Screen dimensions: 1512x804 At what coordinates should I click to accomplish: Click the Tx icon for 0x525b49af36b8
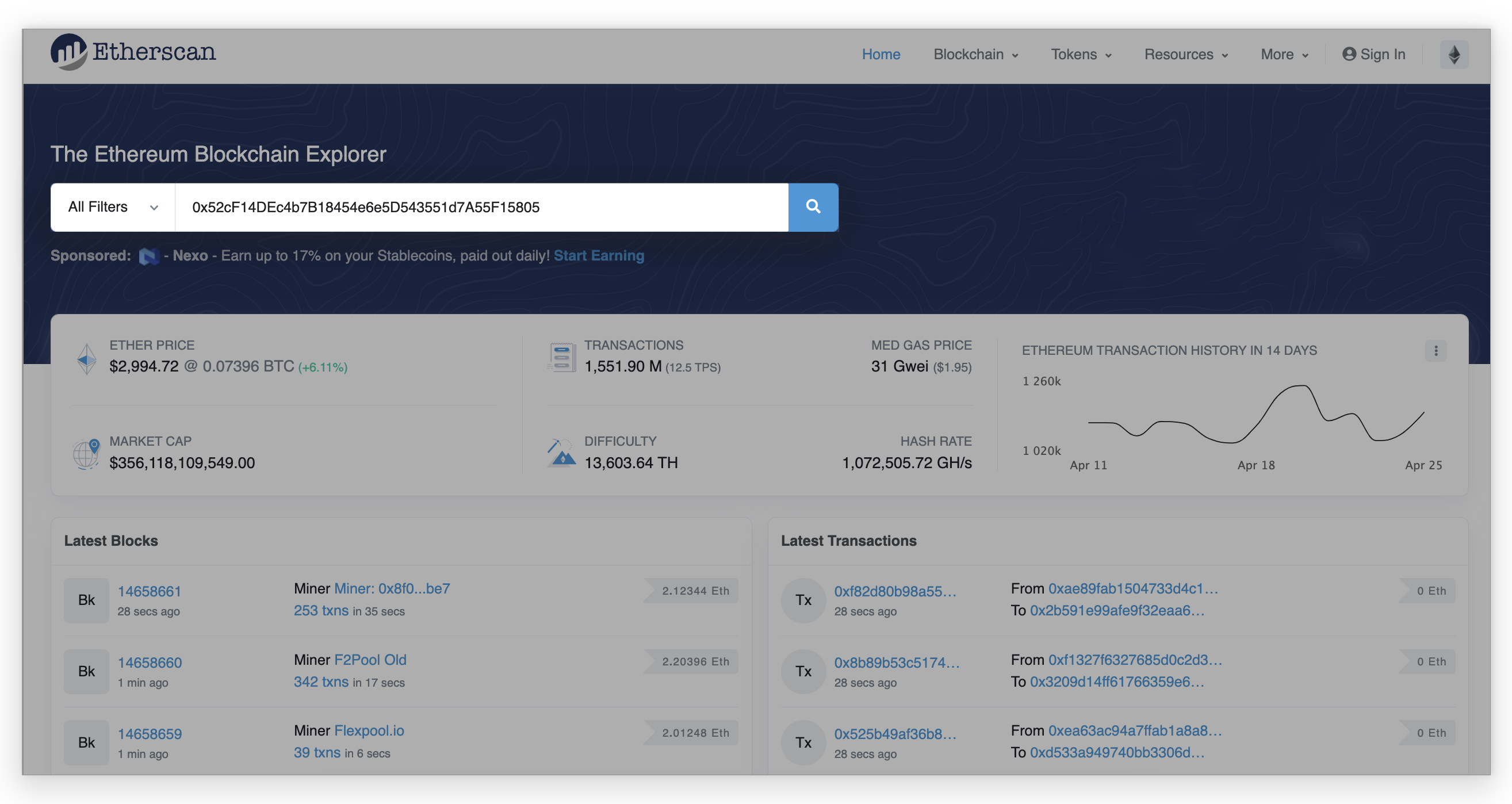[803, 742]
